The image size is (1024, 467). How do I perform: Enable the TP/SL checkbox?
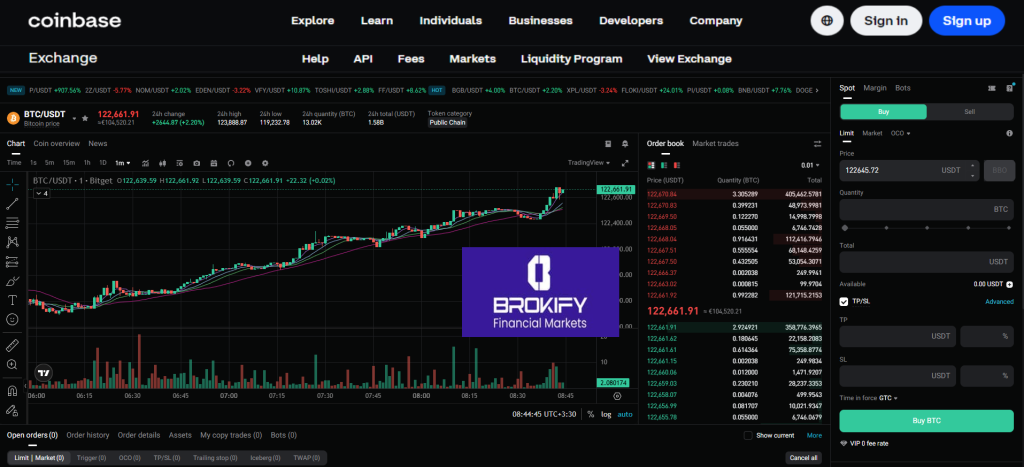pyautogui.click(x=845, y=301)
